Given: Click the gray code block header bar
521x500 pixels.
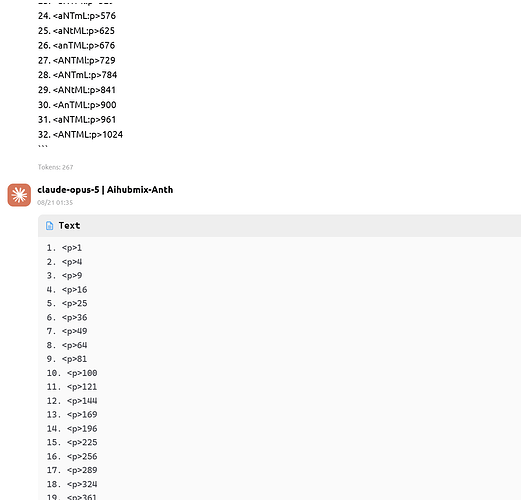Looking at the screenshot, I should (x=279, y=226).
